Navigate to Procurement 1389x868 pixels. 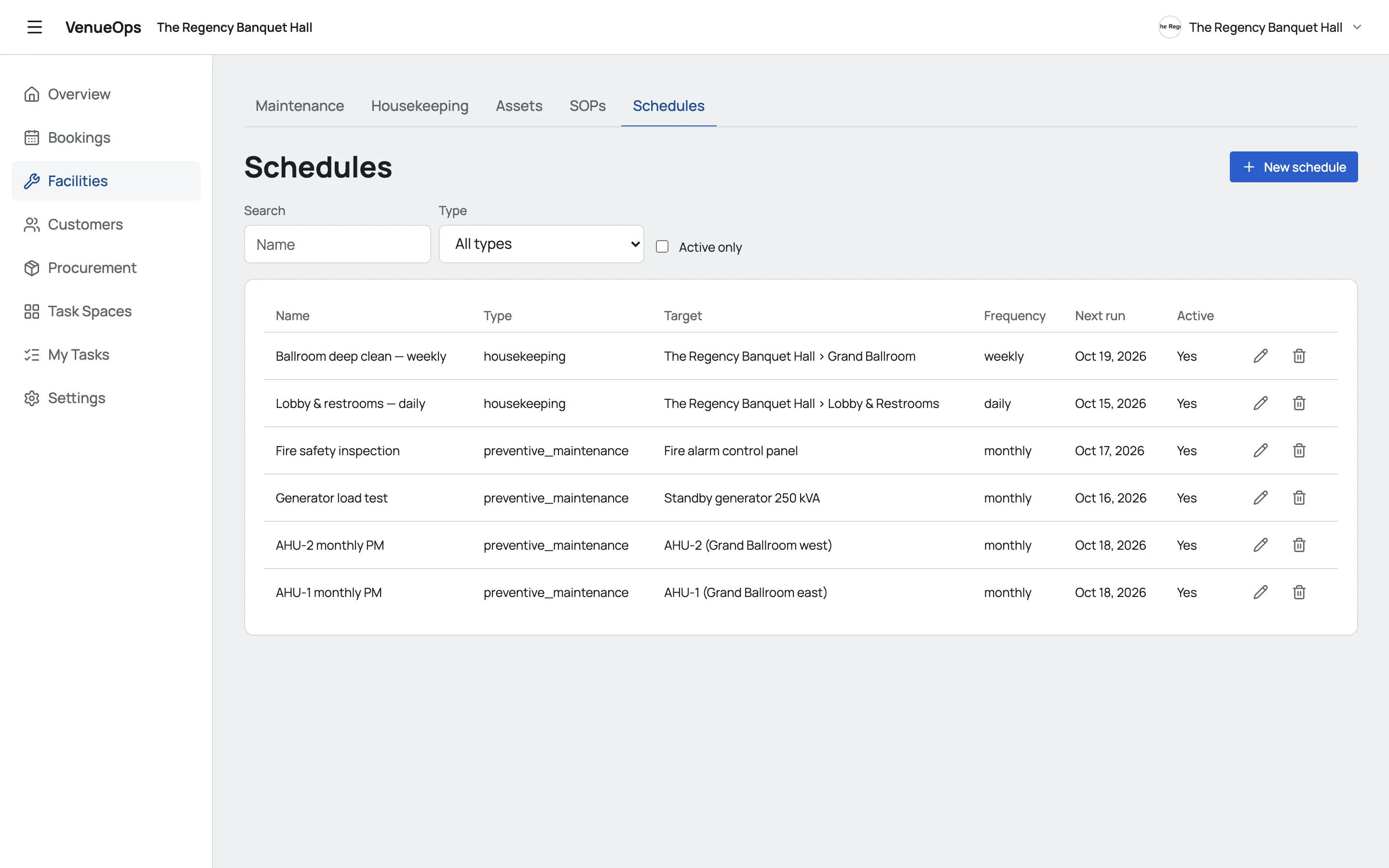[106, 268]
